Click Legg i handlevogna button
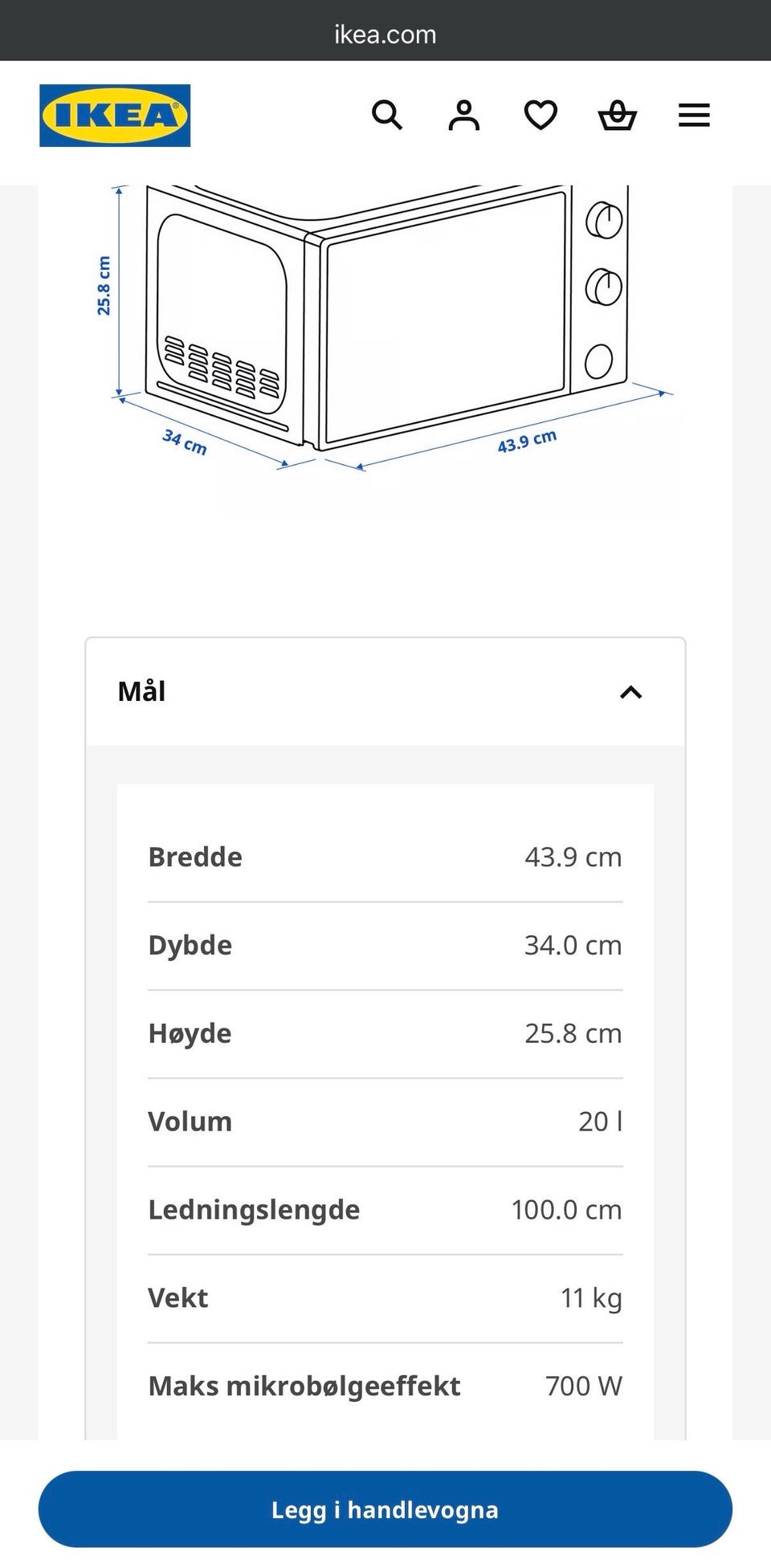 [385, 1509]
